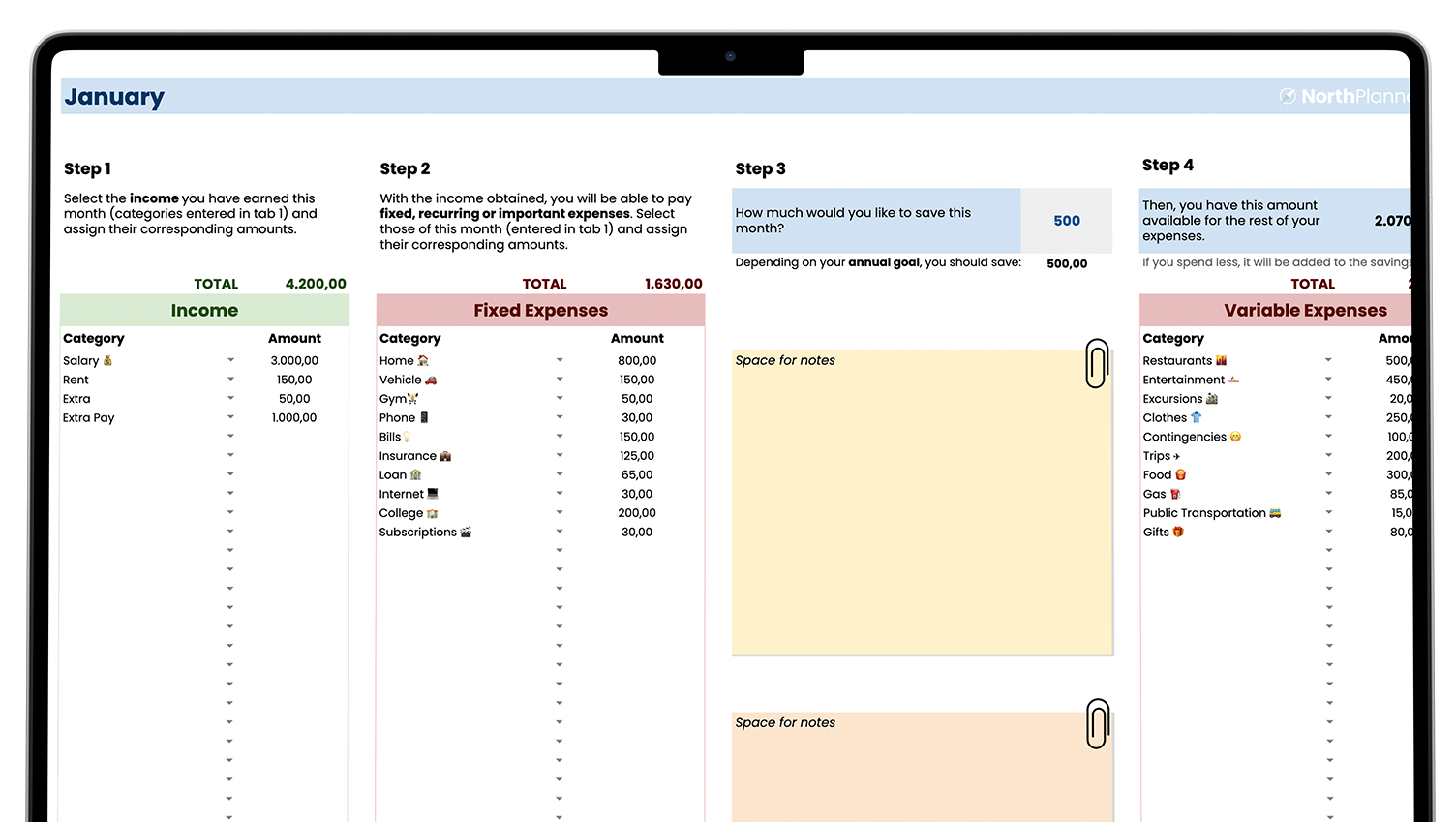The image size is (1456, 822).
Task: Expand the Loan category dropdown
Action: [x=560, y=474]
